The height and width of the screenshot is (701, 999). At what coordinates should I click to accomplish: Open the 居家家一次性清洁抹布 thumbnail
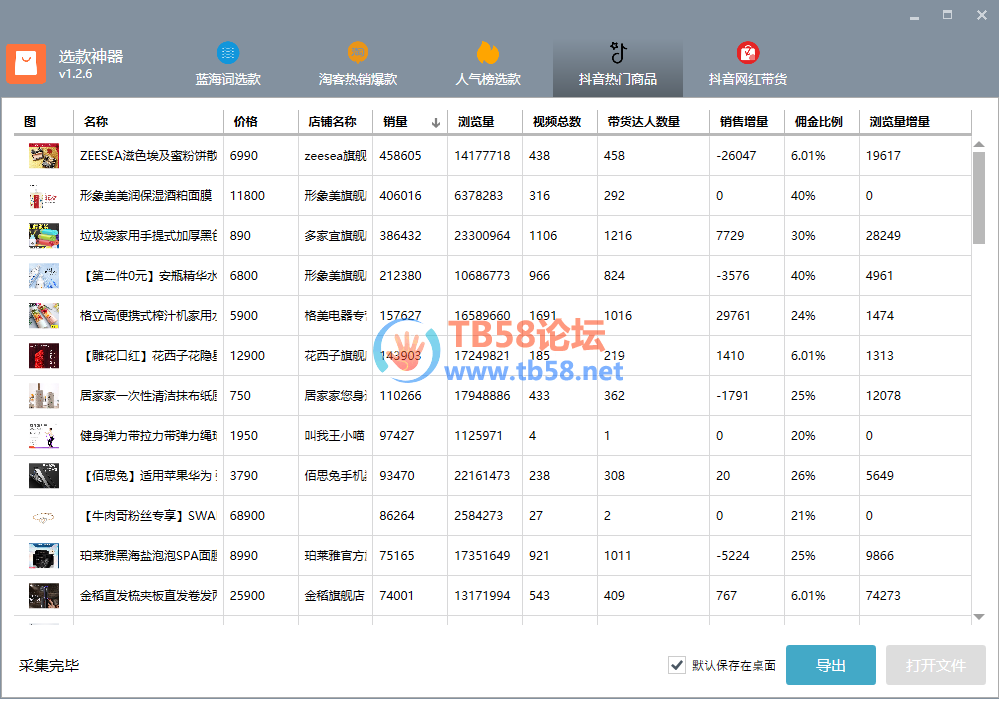(44, 396)
